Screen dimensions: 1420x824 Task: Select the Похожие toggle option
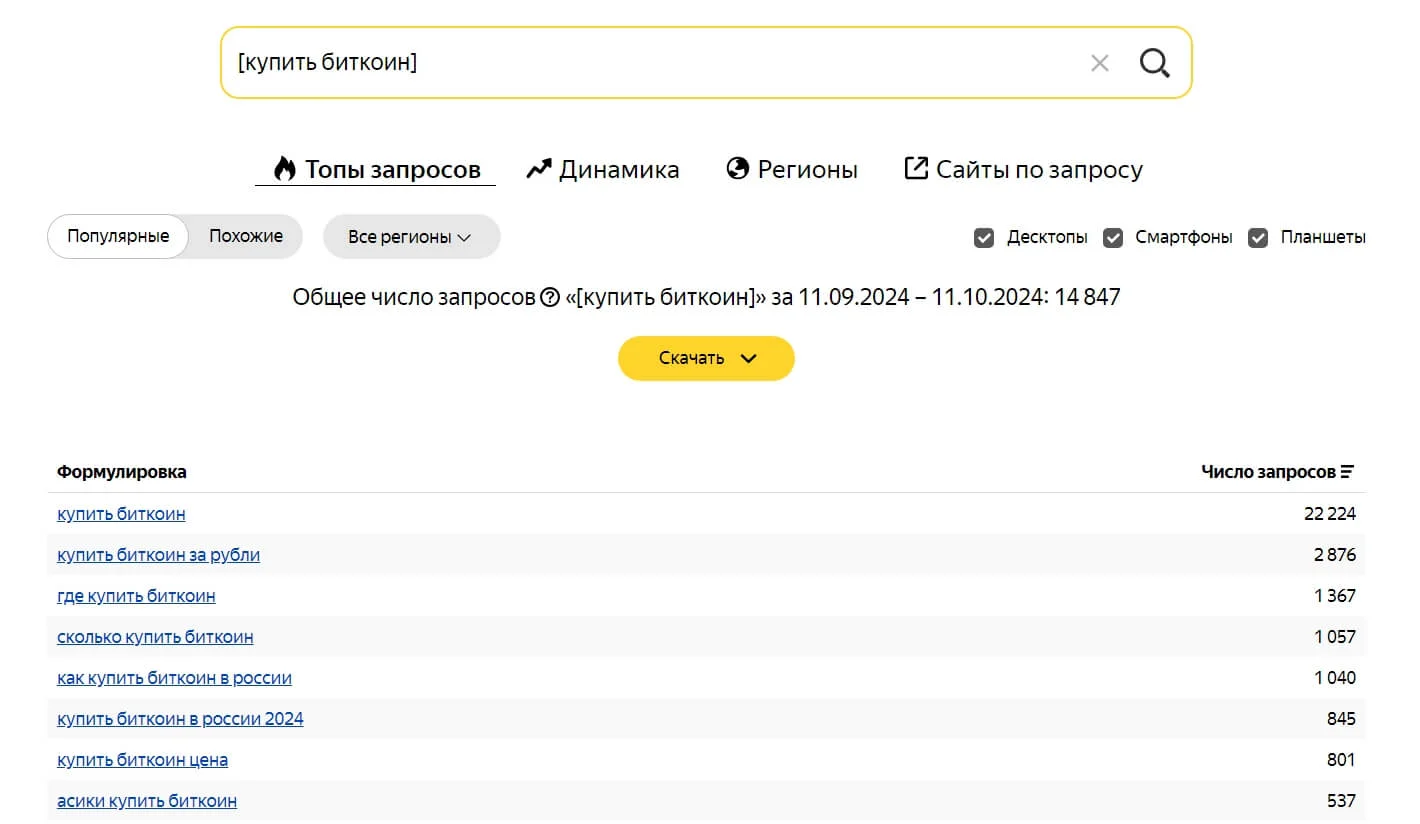(246, 237)
